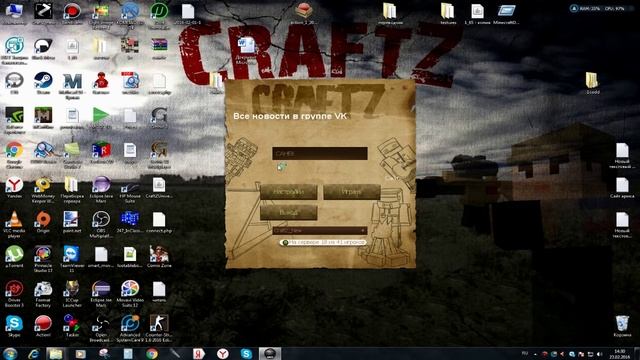Open File Explorer from the taskbar
The width and height of the screenshot is (640, 360).
point(56,353)
